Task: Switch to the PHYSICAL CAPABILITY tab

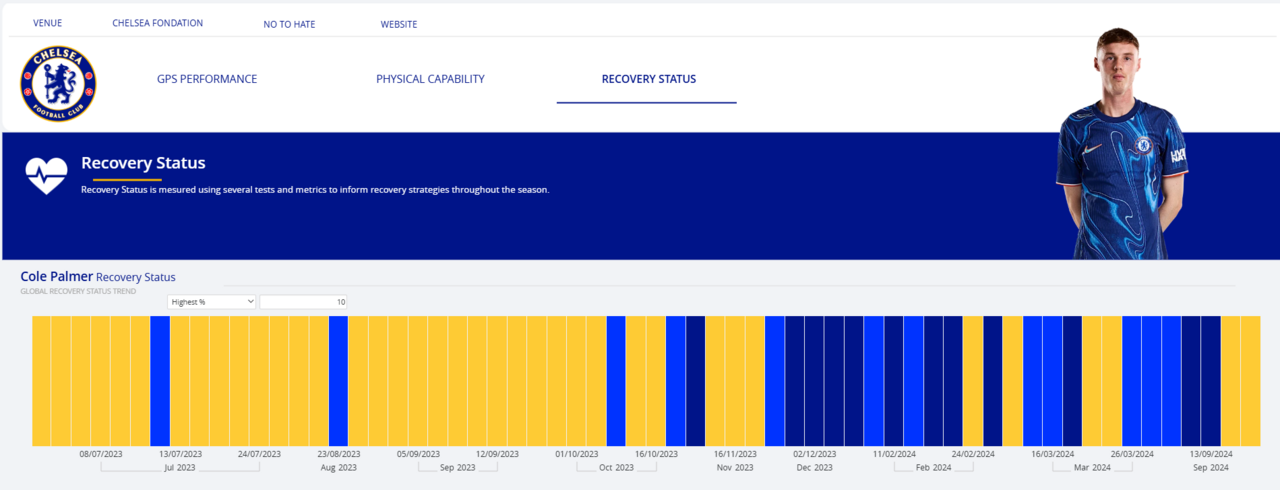Action: coord(430,79)
